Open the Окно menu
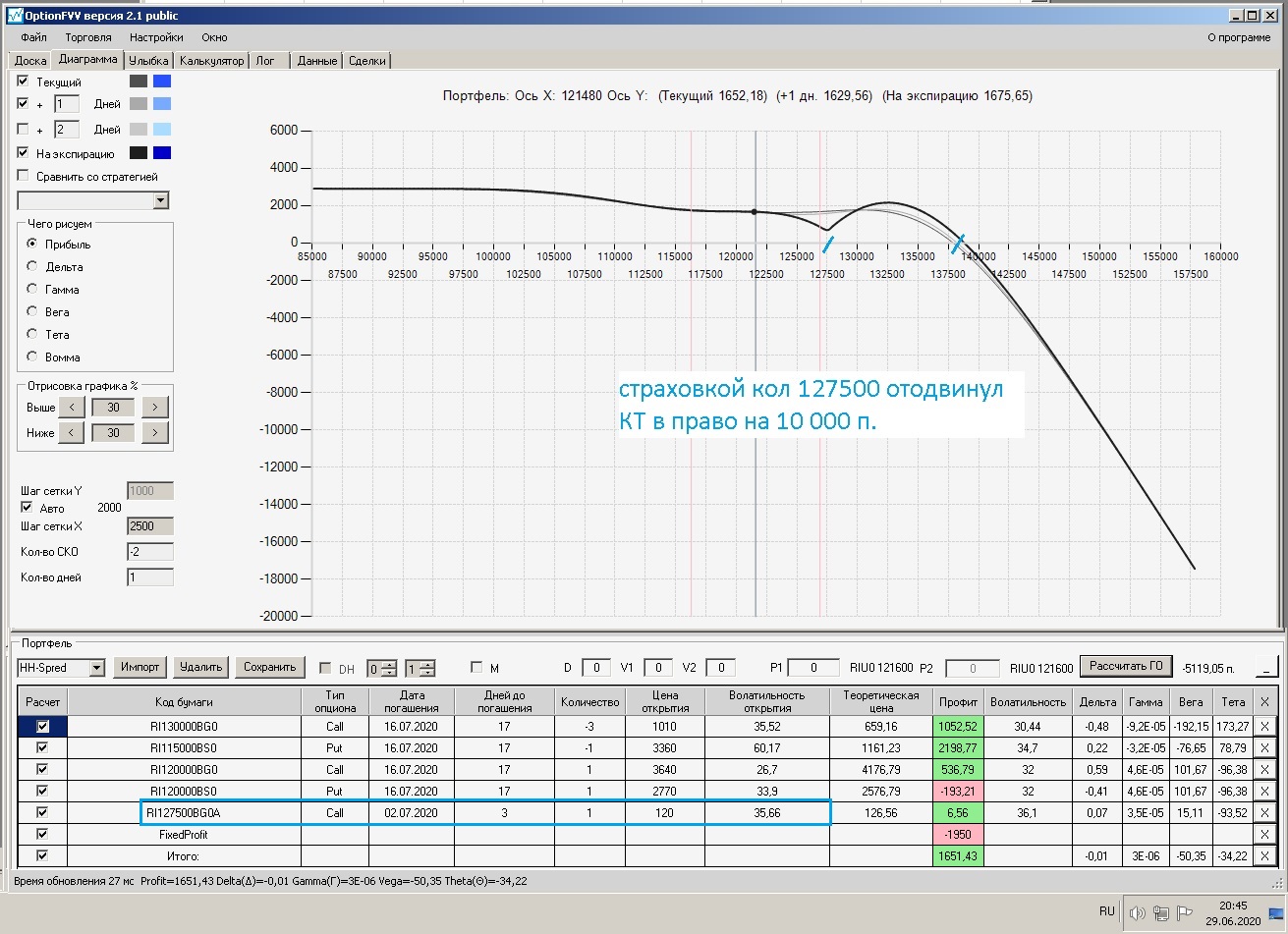1288x934 pixels. [214, 37]
